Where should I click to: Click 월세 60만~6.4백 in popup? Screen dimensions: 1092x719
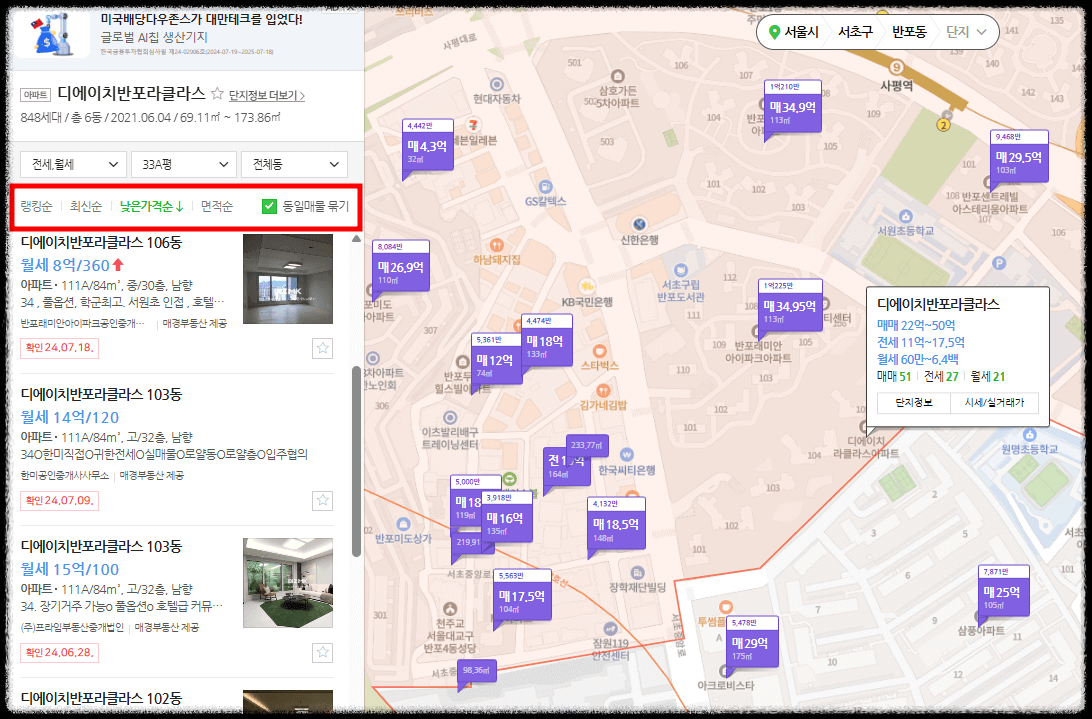tap(917, 359)
